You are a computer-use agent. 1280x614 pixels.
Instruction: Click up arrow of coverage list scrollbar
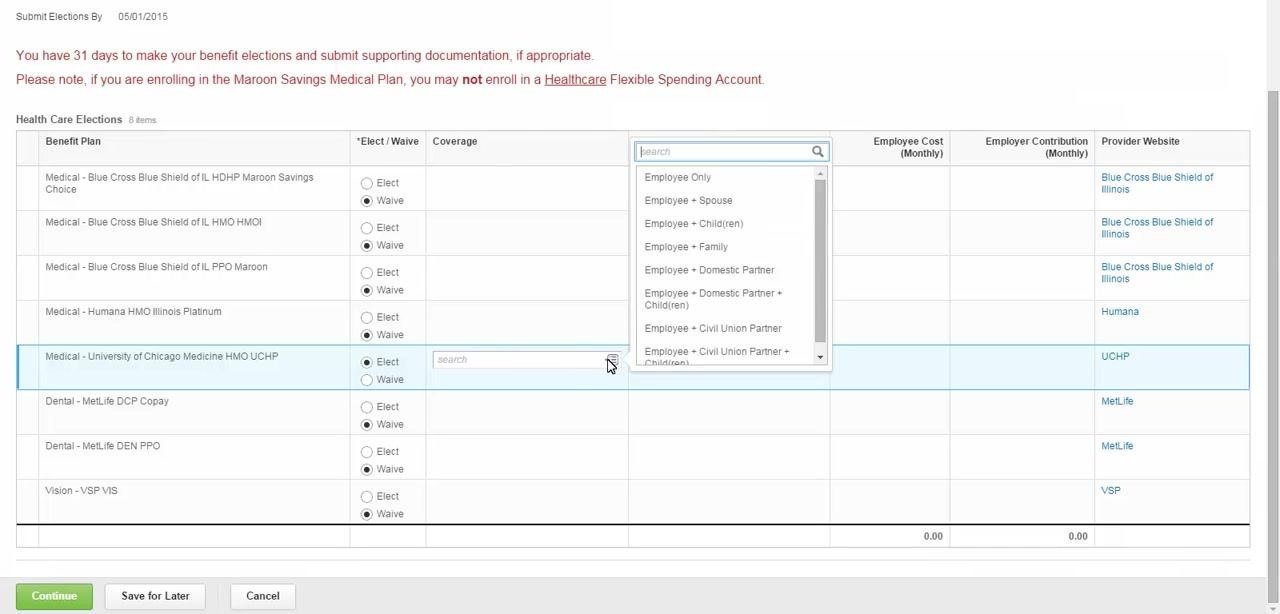point(820,173)
